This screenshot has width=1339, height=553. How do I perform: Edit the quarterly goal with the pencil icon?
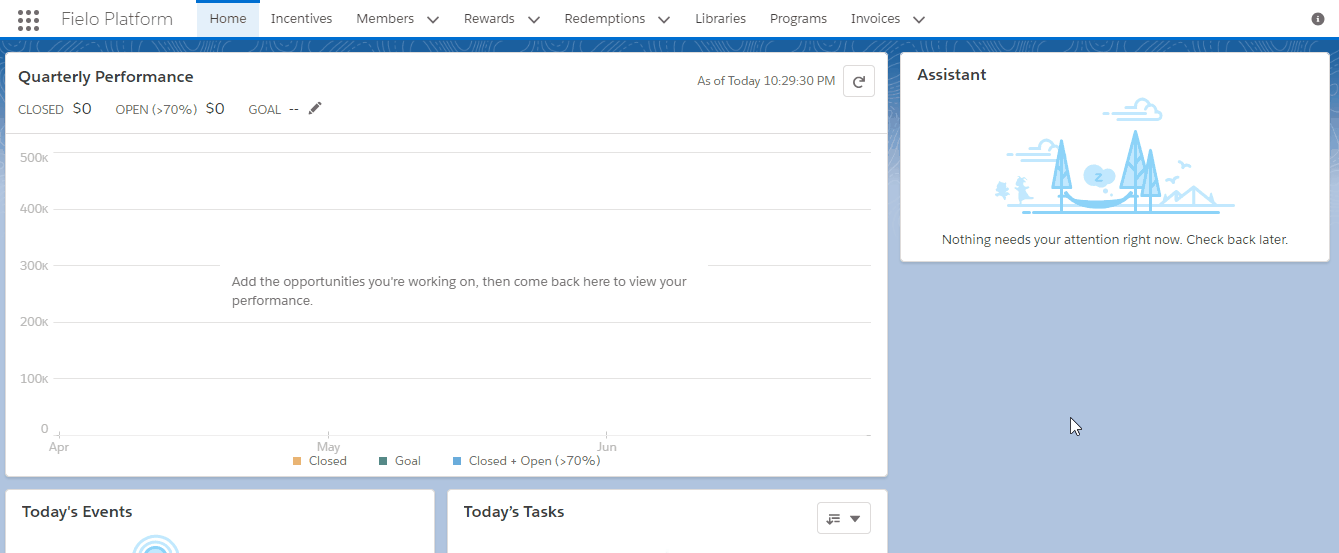[x=315, y=108]
